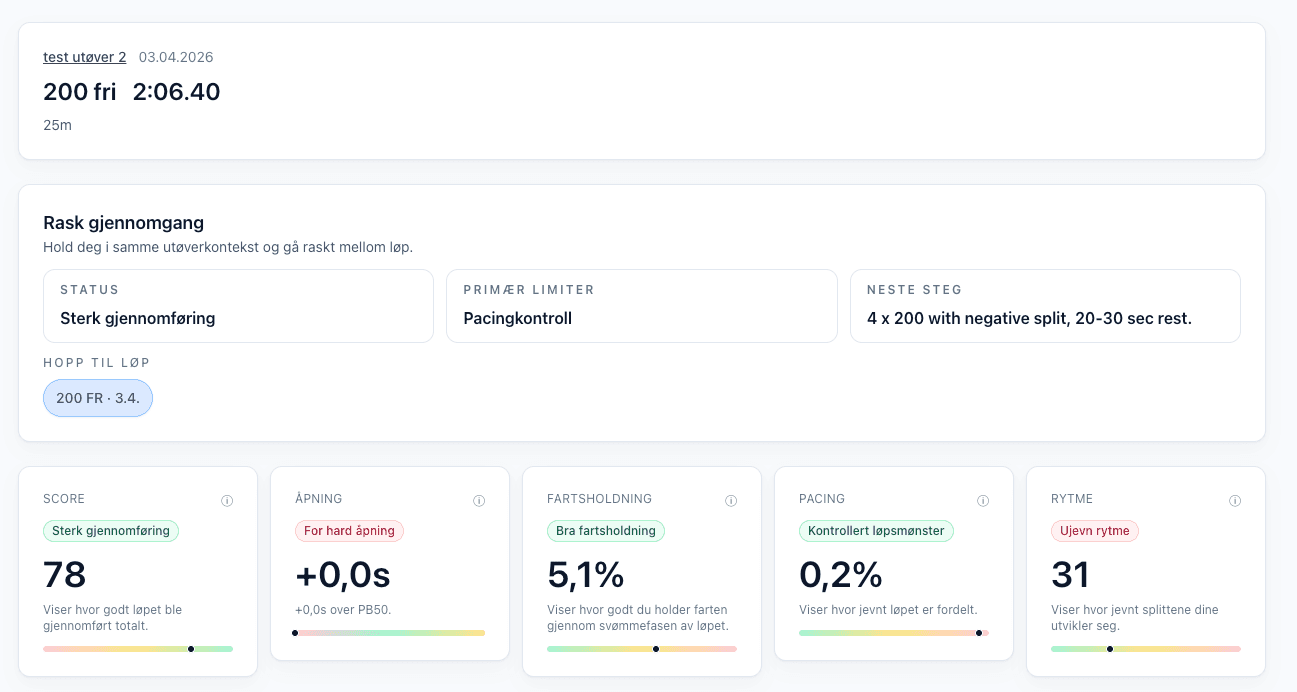Screen dimensions: 1297x692
Task: Open the info icon on the SCORE card
Action: (227, 500)
